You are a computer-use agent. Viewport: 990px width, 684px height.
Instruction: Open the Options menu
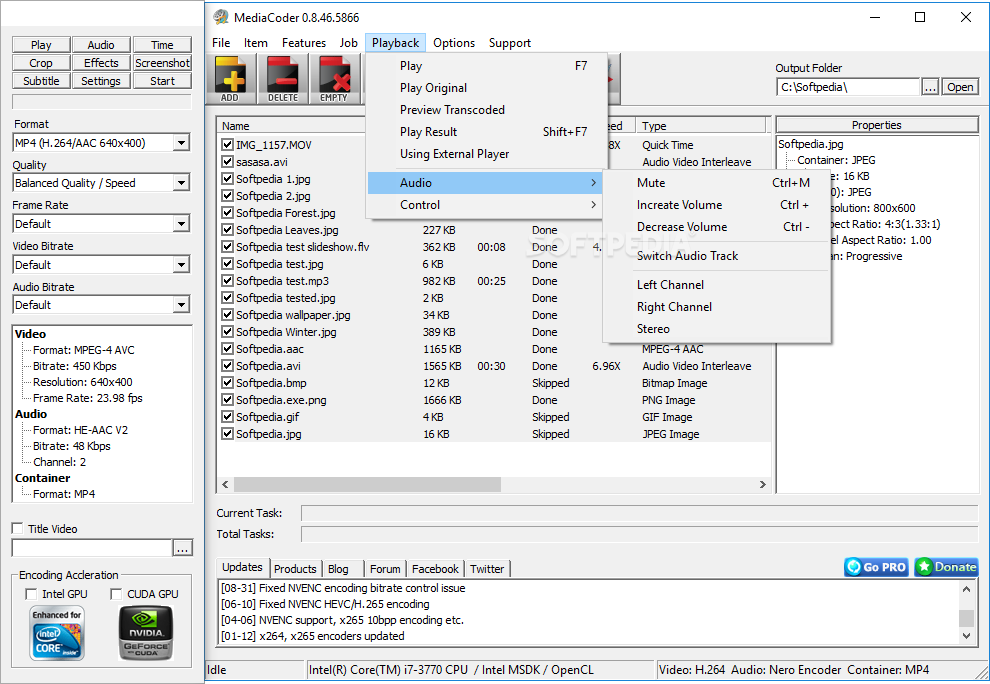pyautogui.click(x=454, y=43)
